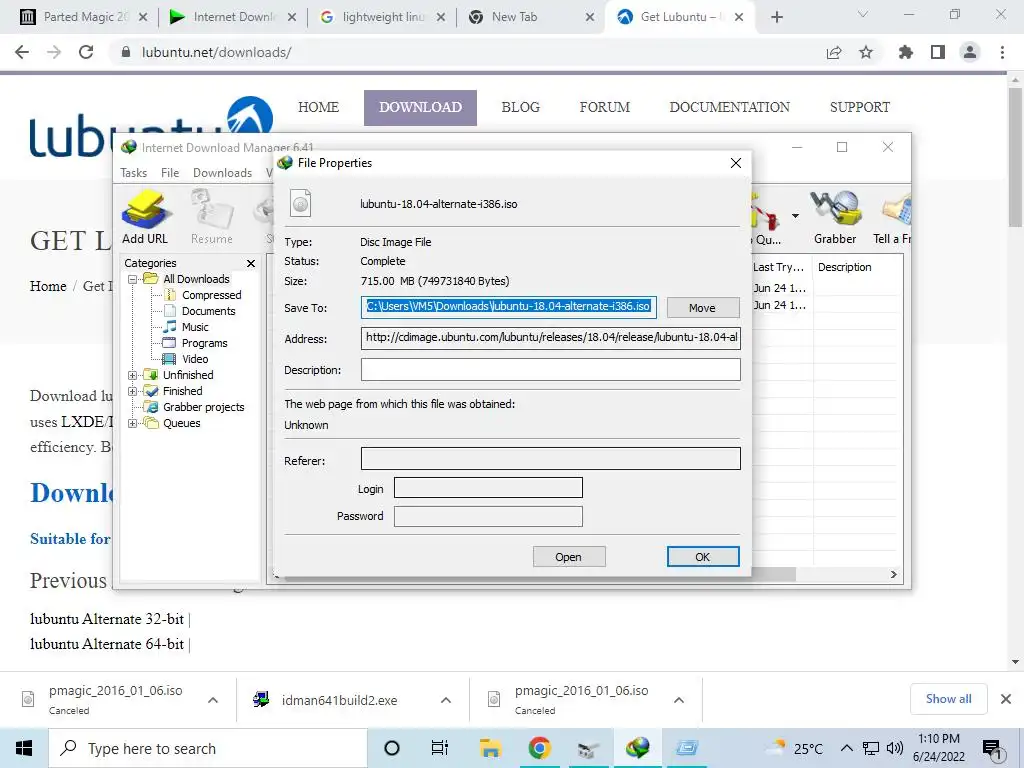Select the Queues category

tap(182, 423)
